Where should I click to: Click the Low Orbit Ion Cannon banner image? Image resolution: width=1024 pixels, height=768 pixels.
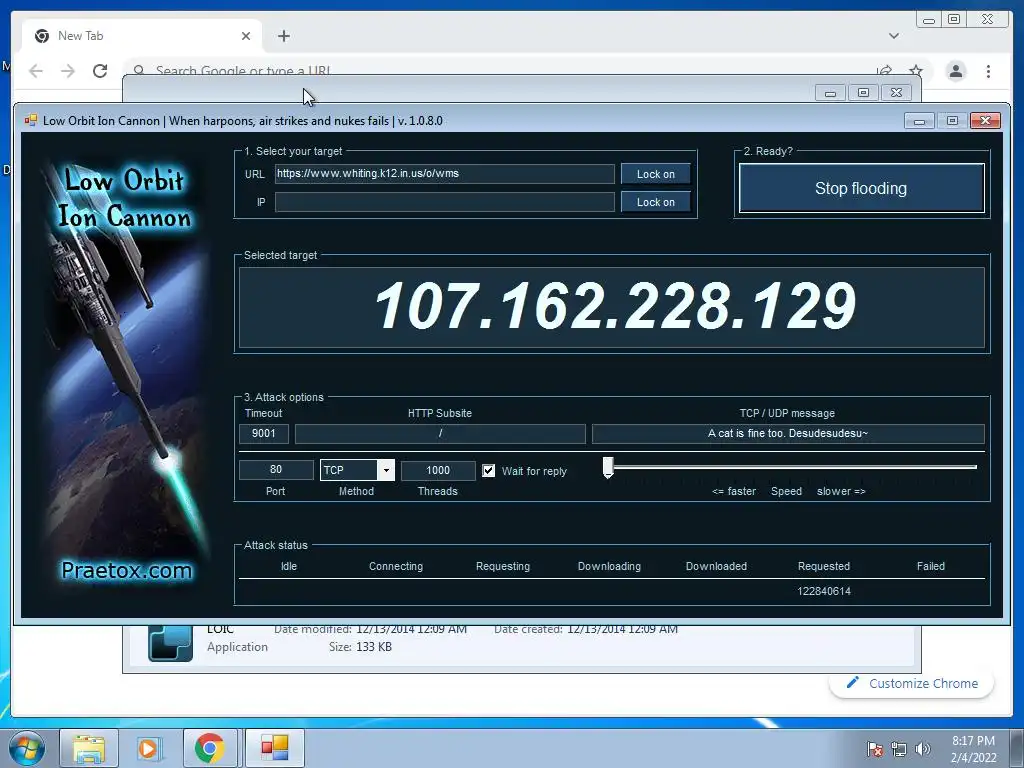click(x=124, y=374)
